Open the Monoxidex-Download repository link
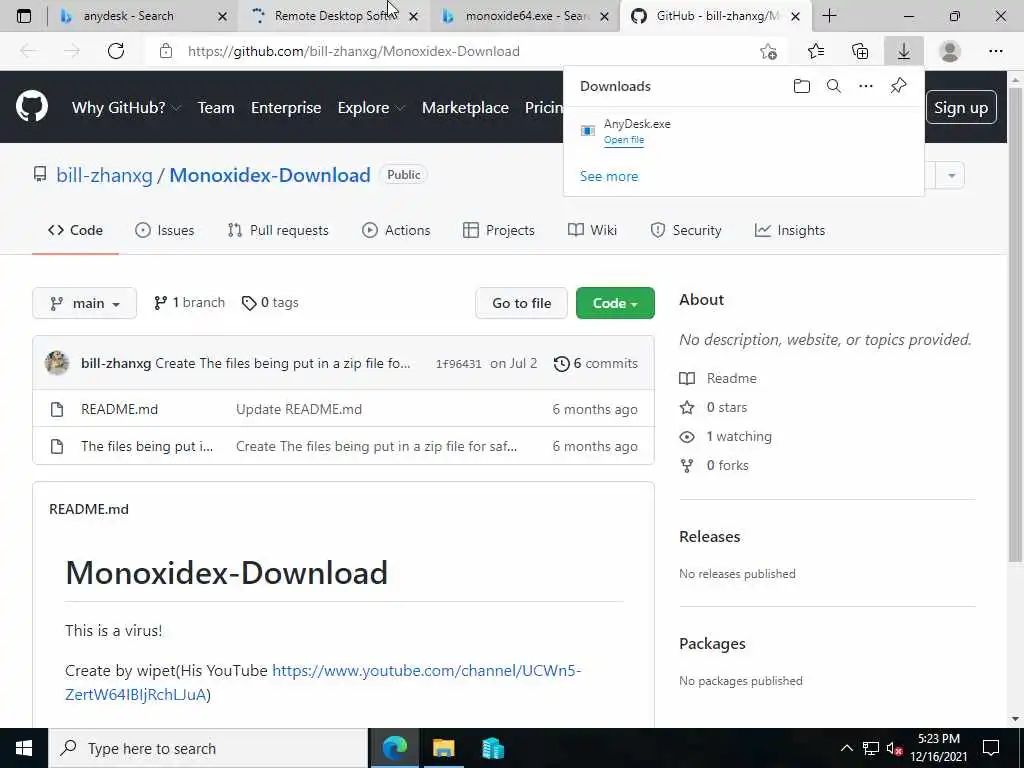Screen dimensions: 1024x768 [270, 175]
